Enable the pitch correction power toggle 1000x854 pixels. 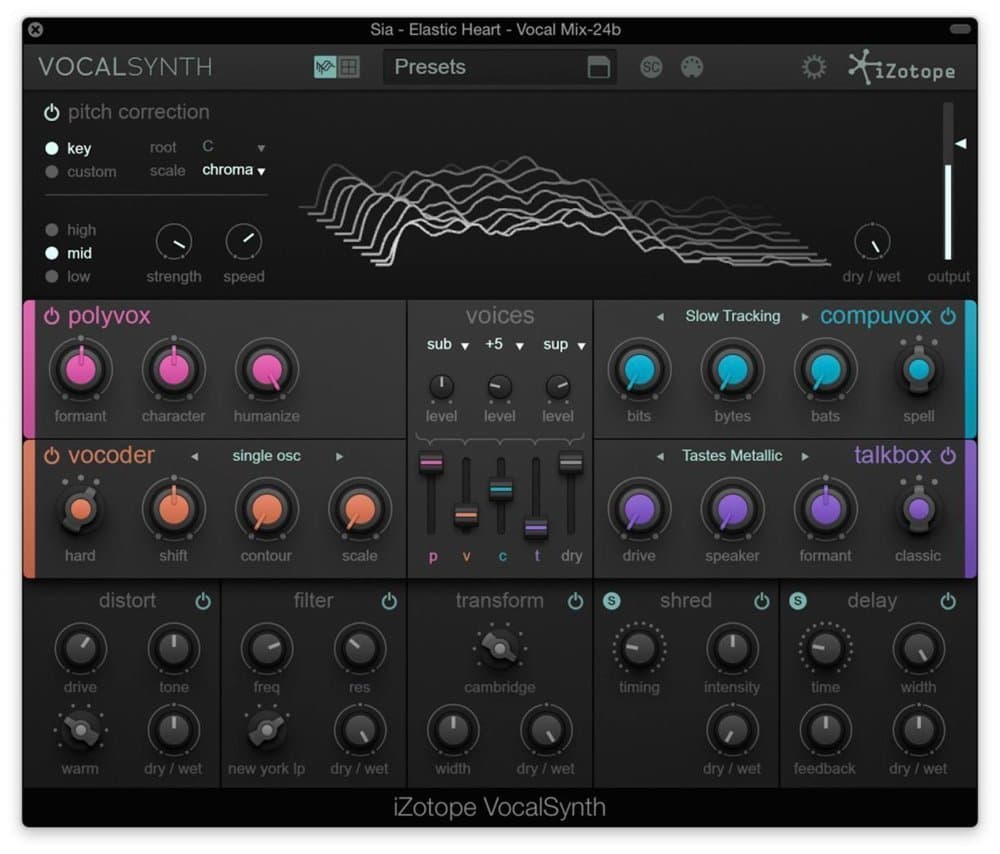coord(51,112)
